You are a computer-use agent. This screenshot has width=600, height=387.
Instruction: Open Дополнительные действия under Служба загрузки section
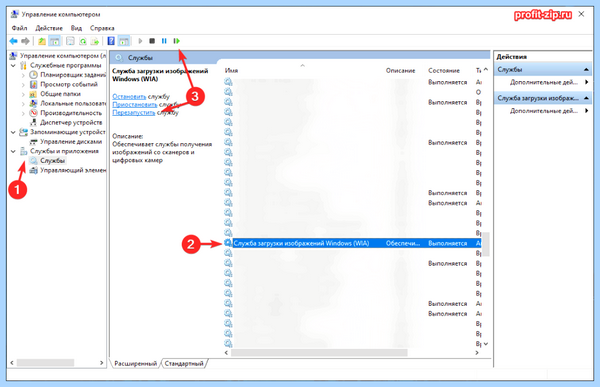544,111
